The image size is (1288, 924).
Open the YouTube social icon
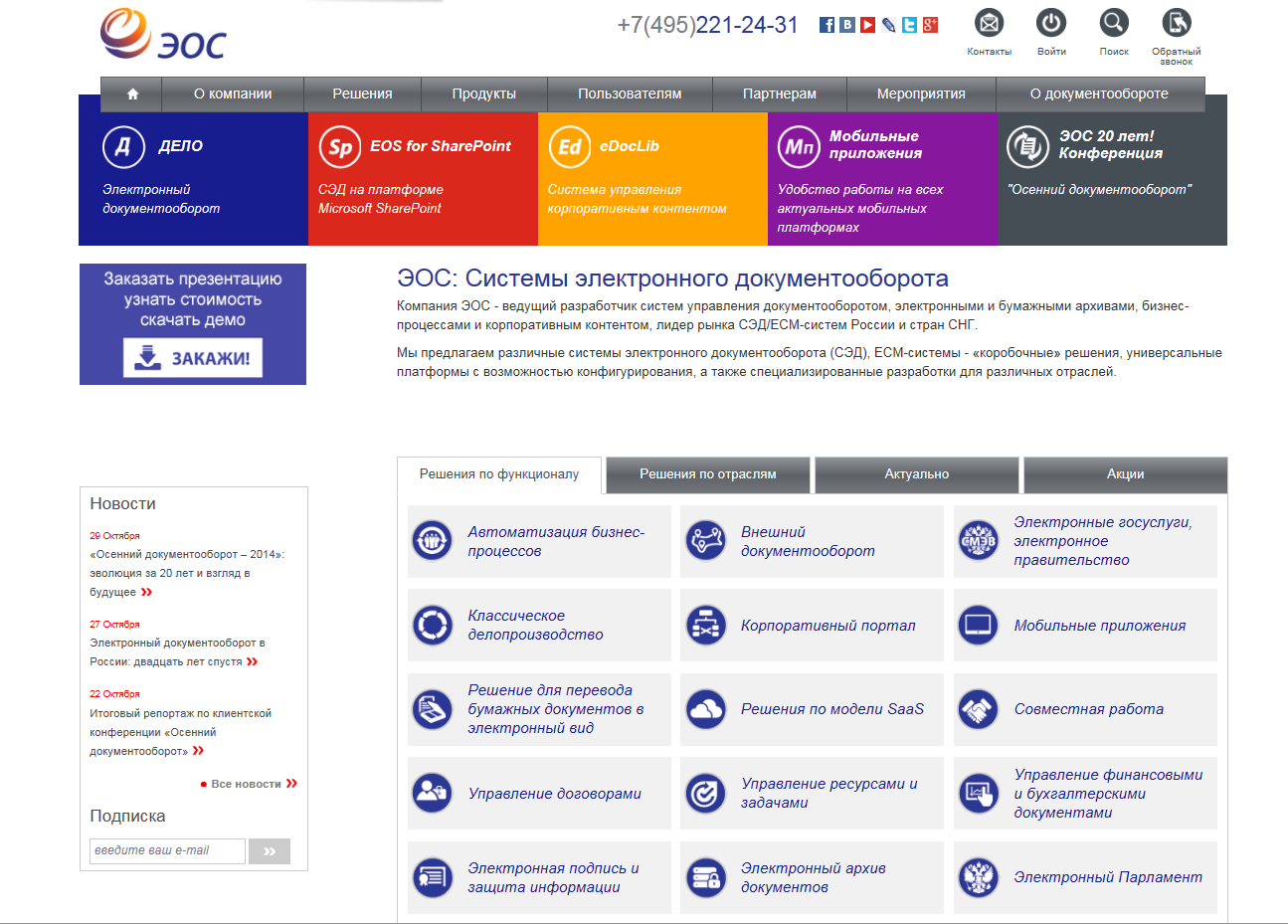coord(868,25)
